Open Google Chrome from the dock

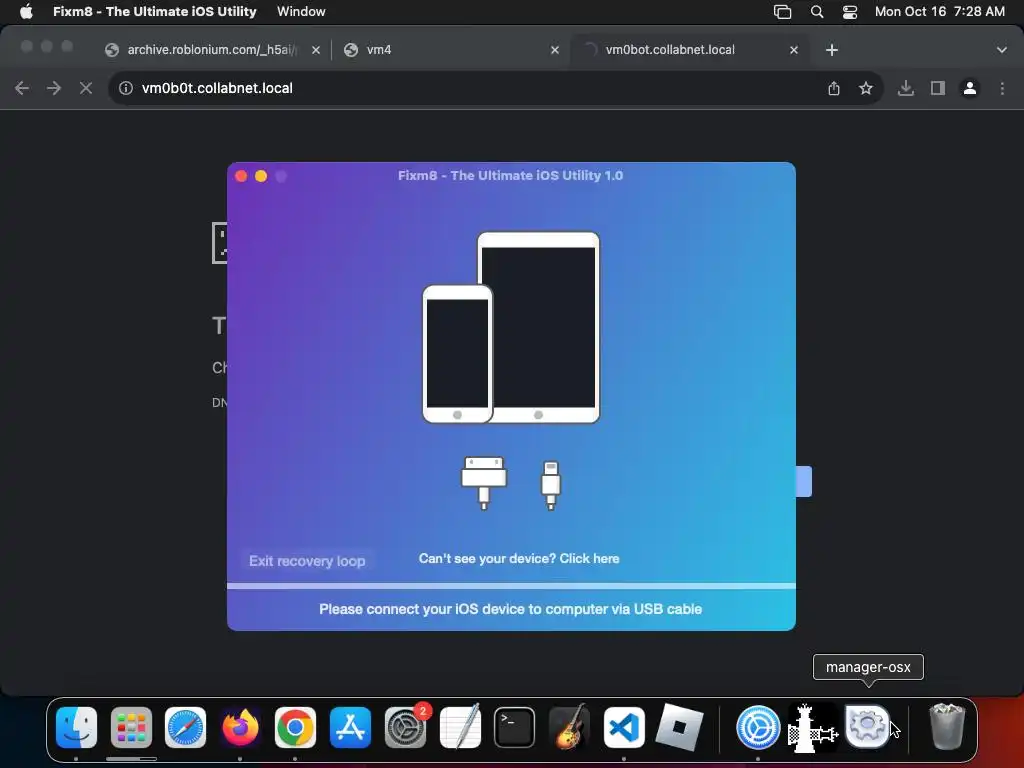(x=295, y=728)
